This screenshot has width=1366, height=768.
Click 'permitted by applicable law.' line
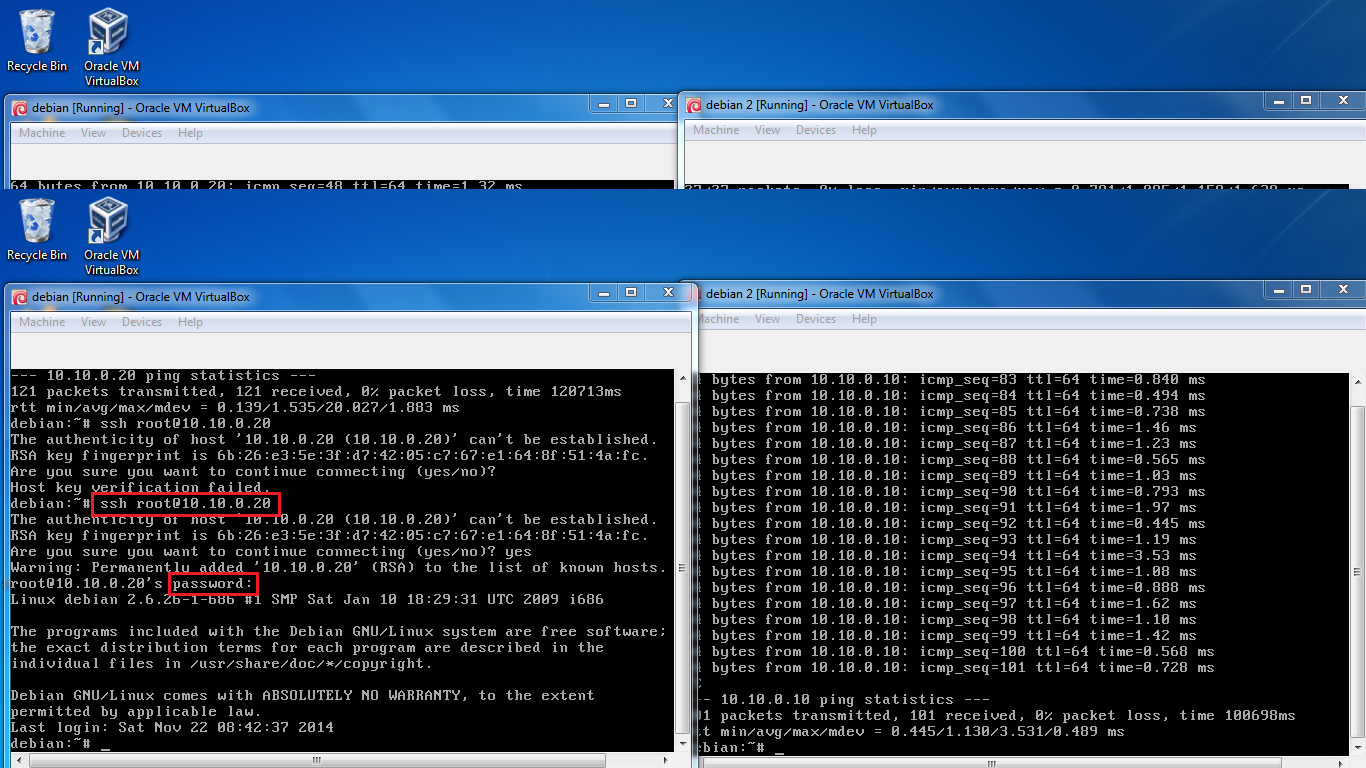pyautogui.click(x=136, y=712)
